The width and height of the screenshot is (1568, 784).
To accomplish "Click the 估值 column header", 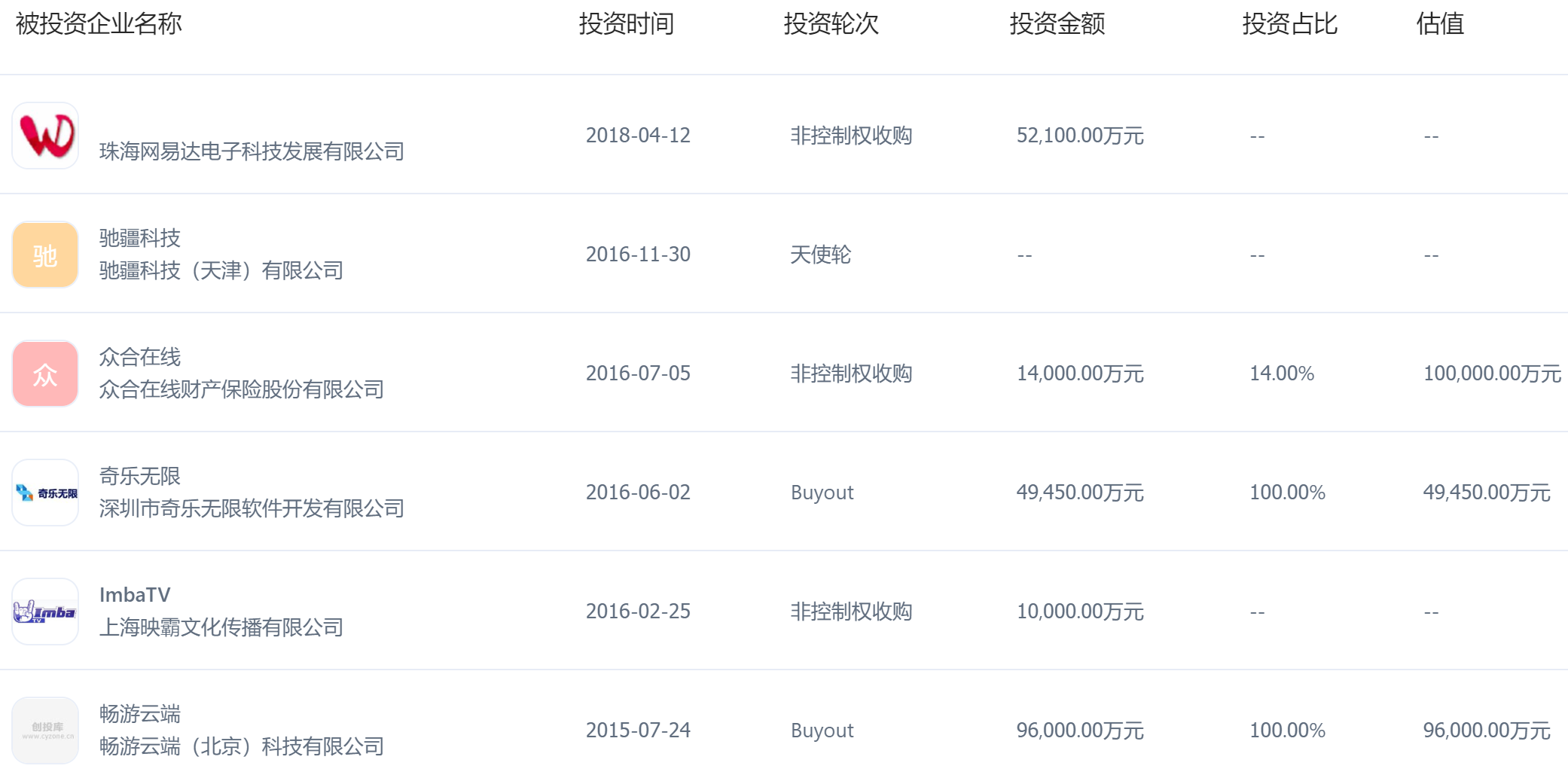I will point(1439,24).
